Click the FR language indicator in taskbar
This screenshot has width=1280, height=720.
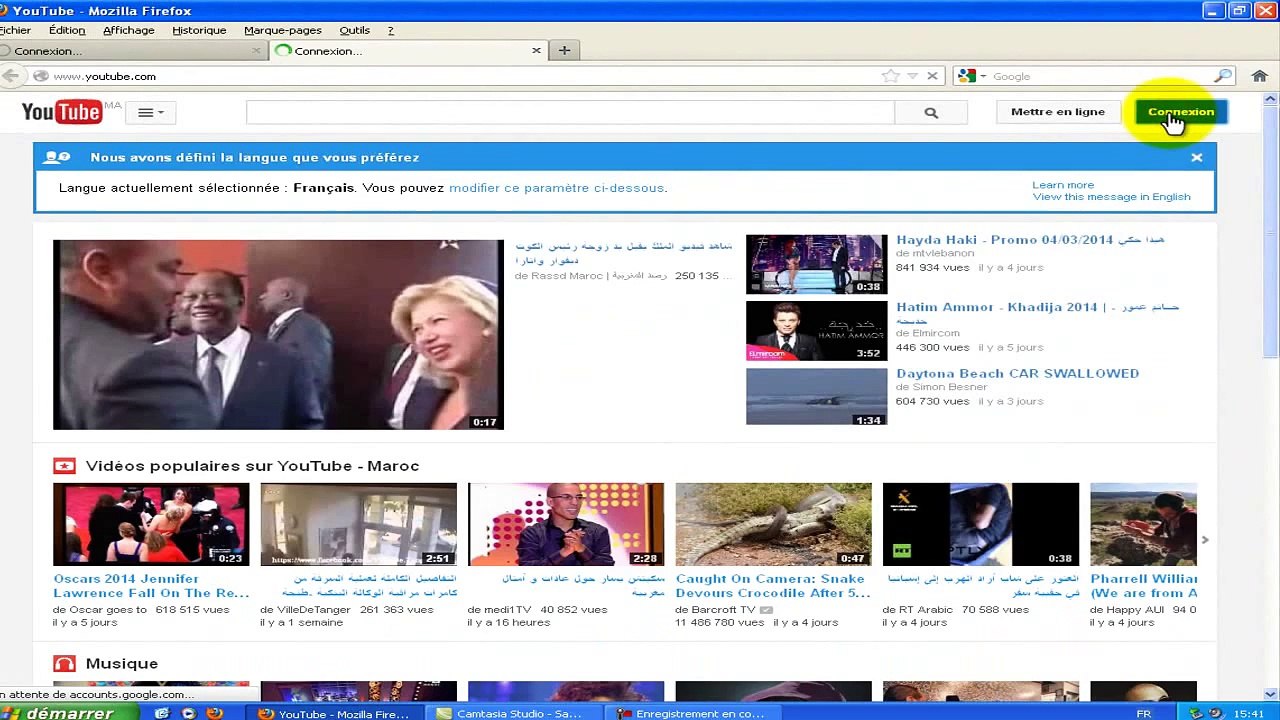click(1143, 713)
